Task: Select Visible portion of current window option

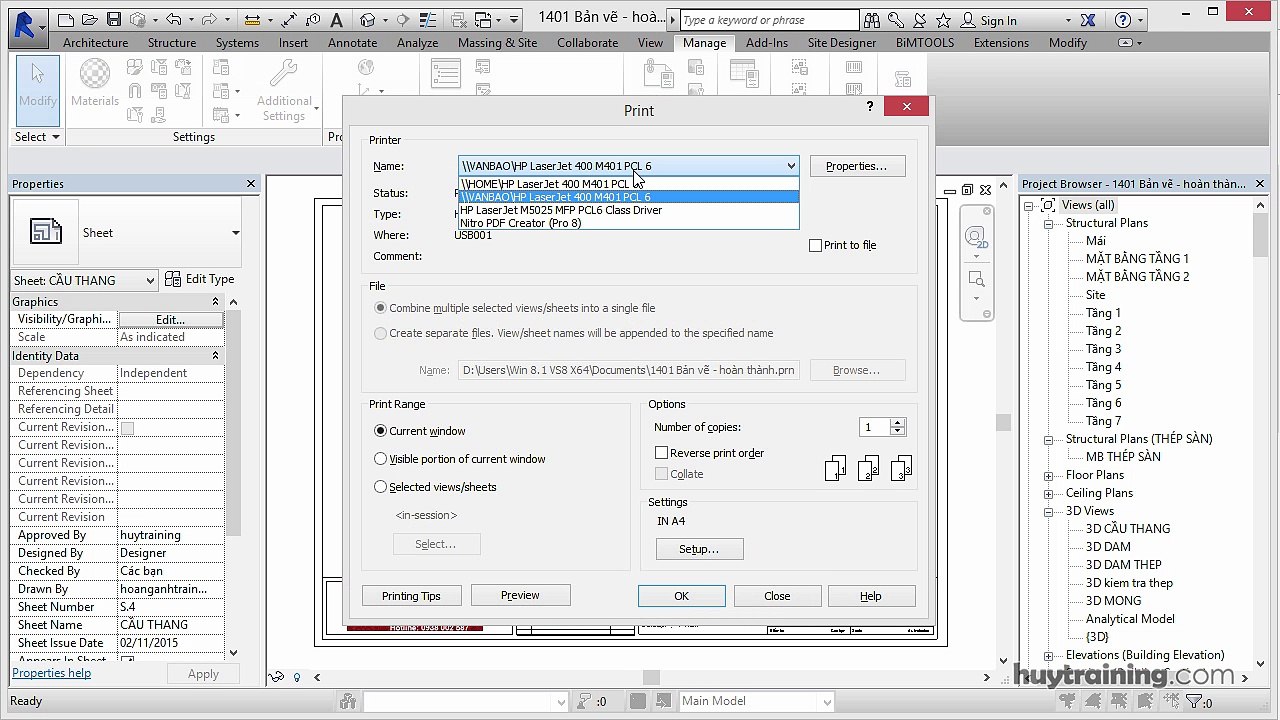Action: tap(380, 459)
